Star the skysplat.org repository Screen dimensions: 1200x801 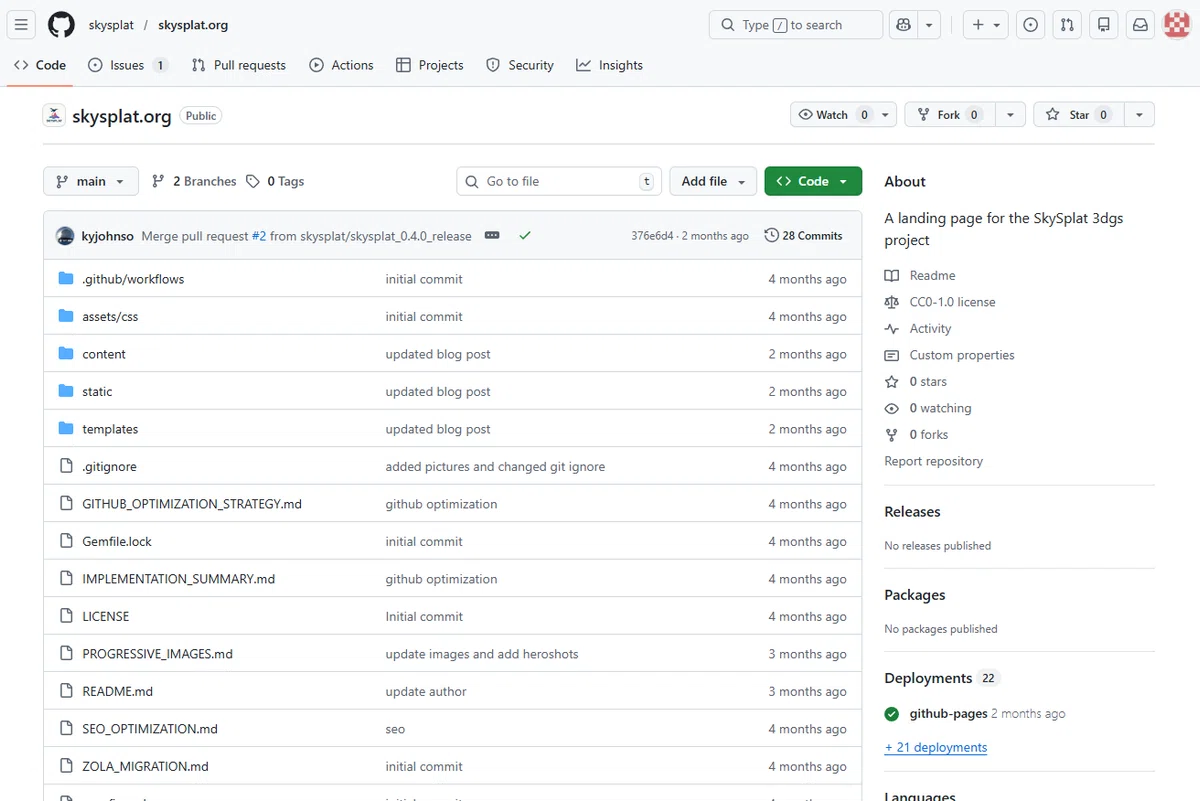(1078, 115)
